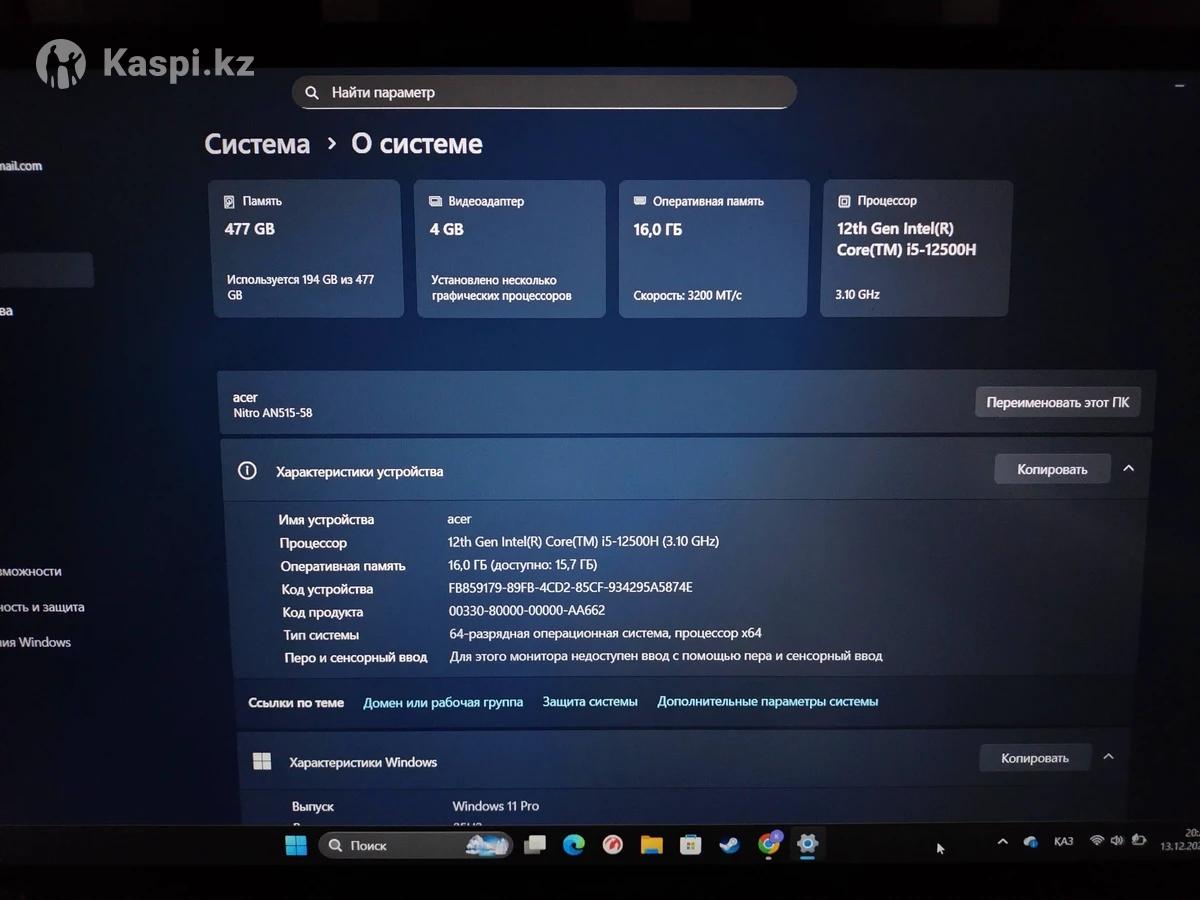1200x900 pixels.
Task: Collapse the Характеристики Windows section
Action: click(1108, 757)
